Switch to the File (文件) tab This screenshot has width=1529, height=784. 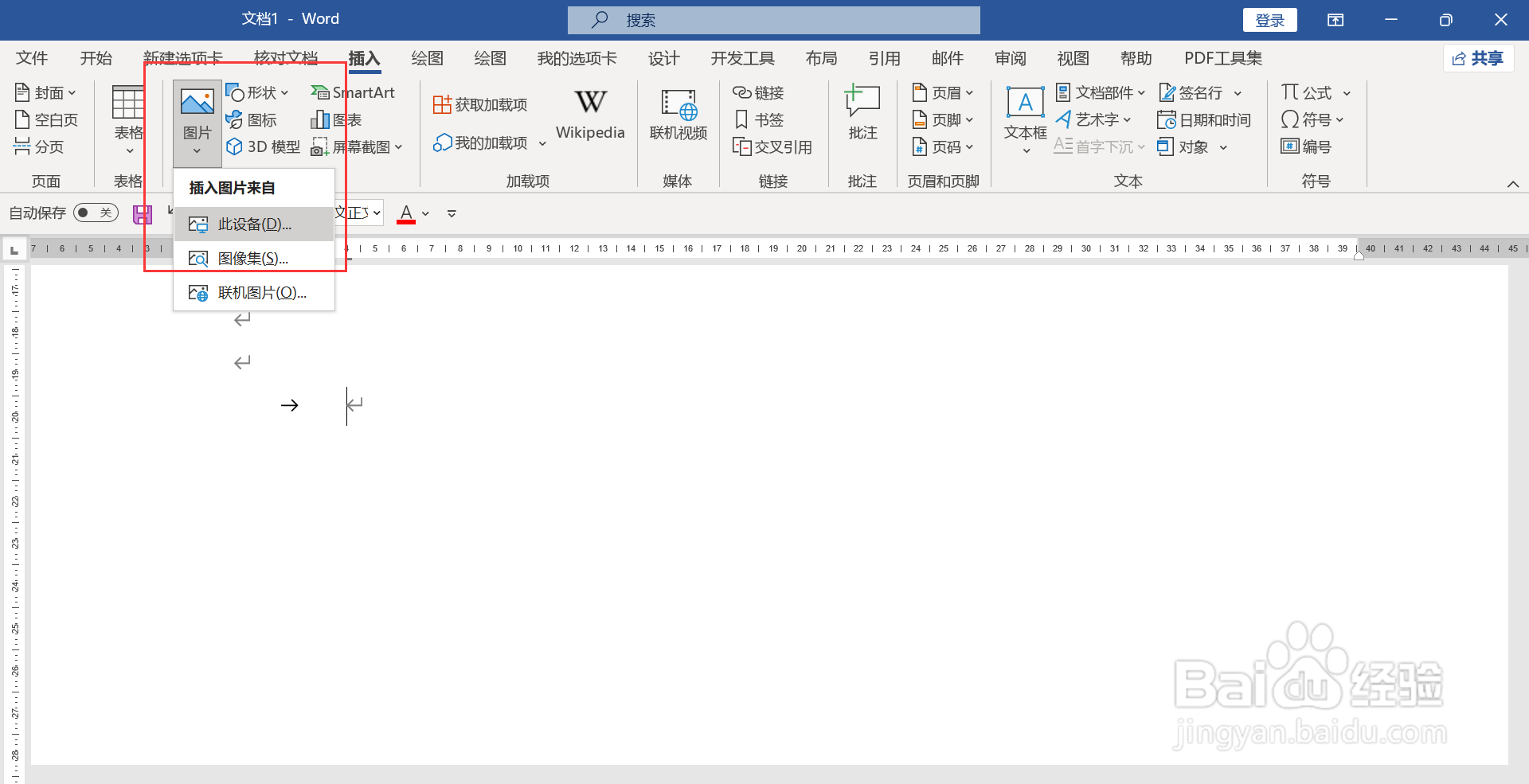click(32, 58)
